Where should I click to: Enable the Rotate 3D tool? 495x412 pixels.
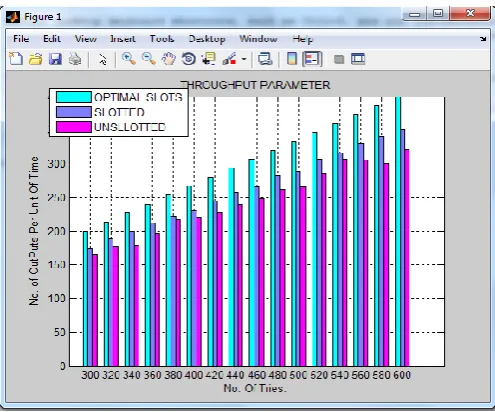(x=189, y=59)
